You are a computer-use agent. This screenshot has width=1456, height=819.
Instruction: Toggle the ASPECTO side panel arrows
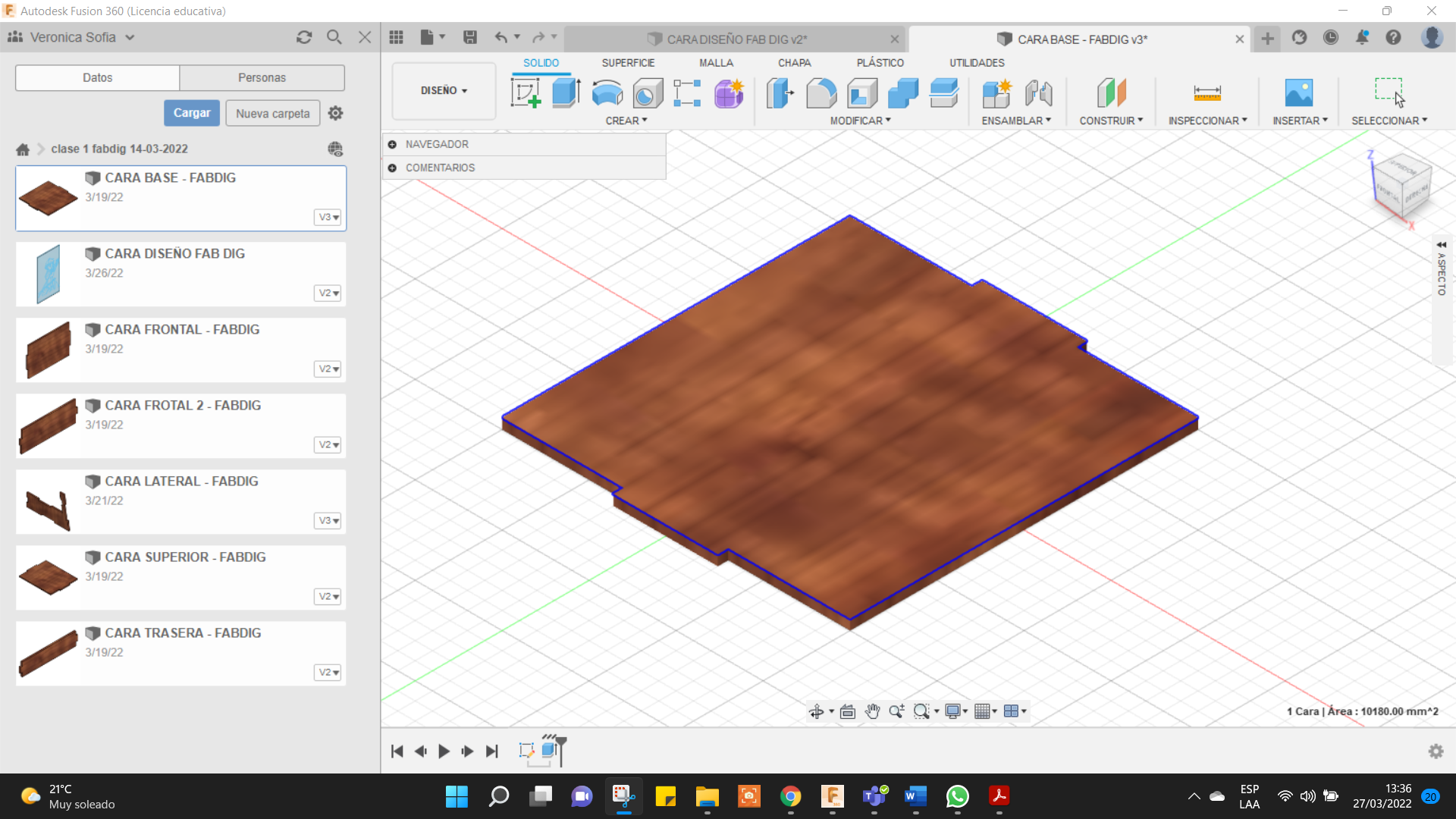(x=1441, y=245)
